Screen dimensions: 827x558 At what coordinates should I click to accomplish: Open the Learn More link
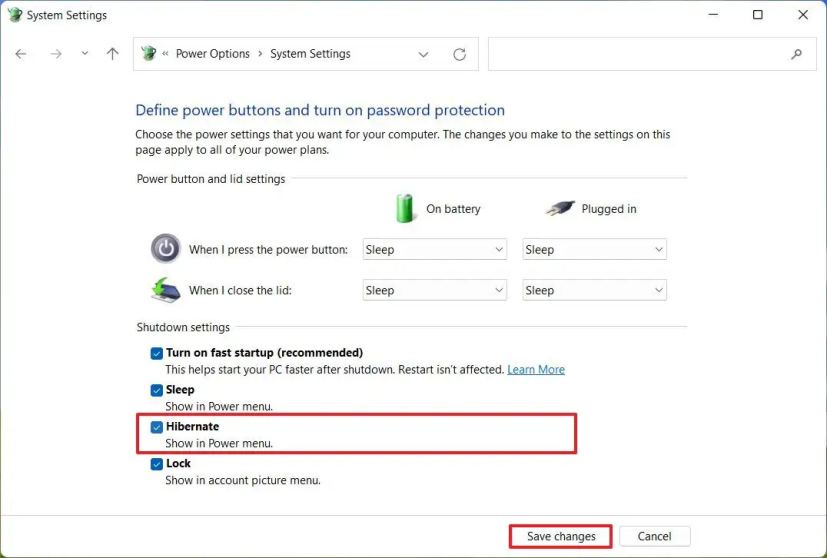point(536,370)
